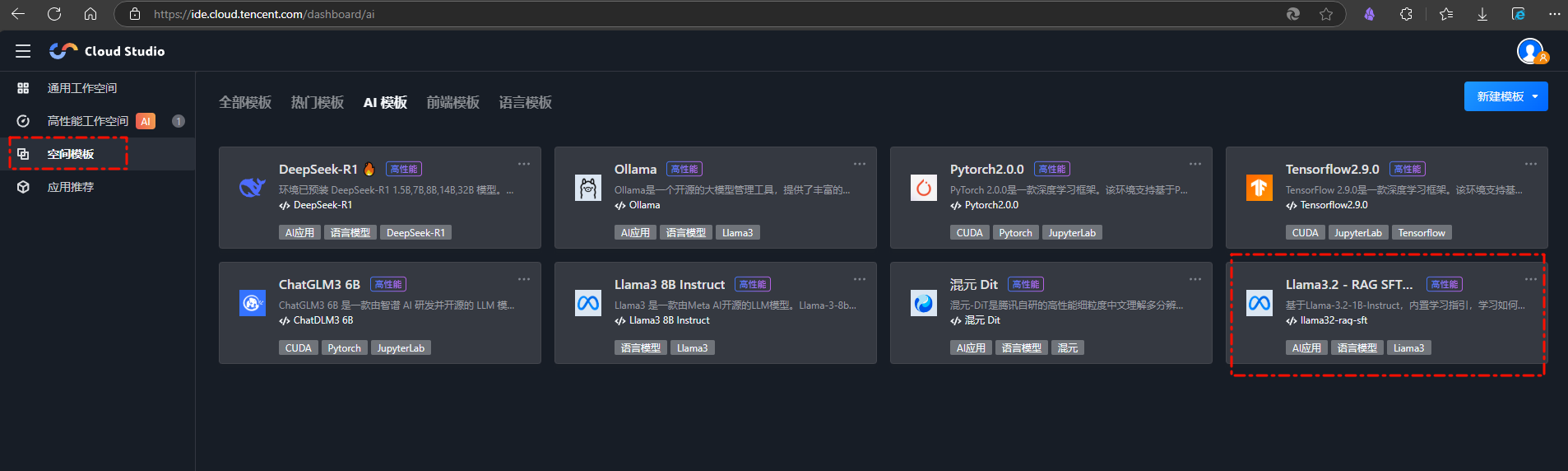Click the Cloud Studio logo
Viewport: 1568px width, 471px height.
click(107, 51)
